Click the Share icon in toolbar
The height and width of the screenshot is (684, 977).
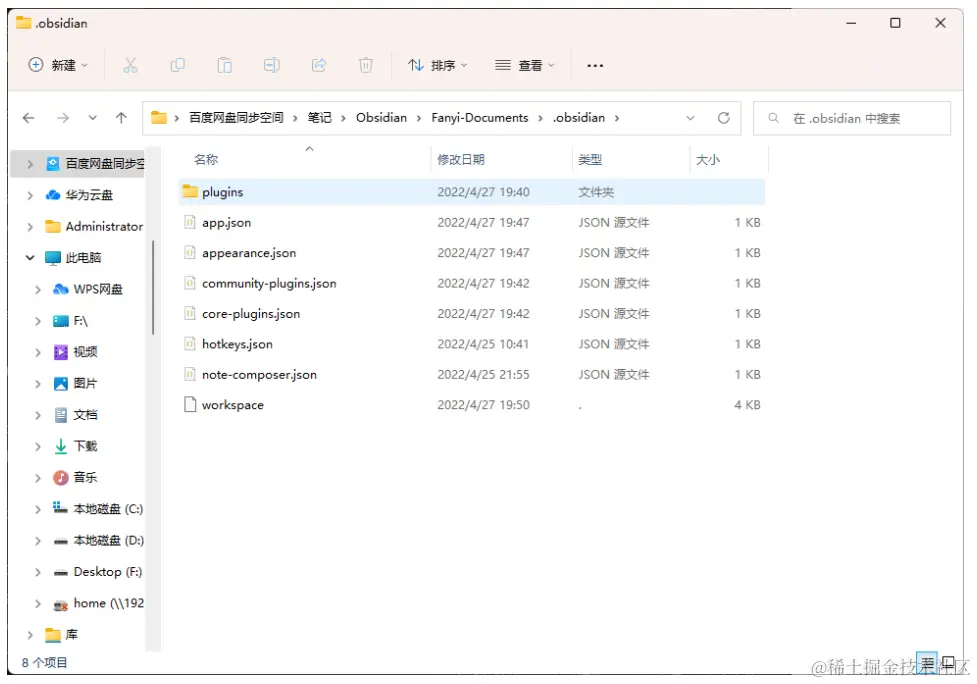(319, 65)
